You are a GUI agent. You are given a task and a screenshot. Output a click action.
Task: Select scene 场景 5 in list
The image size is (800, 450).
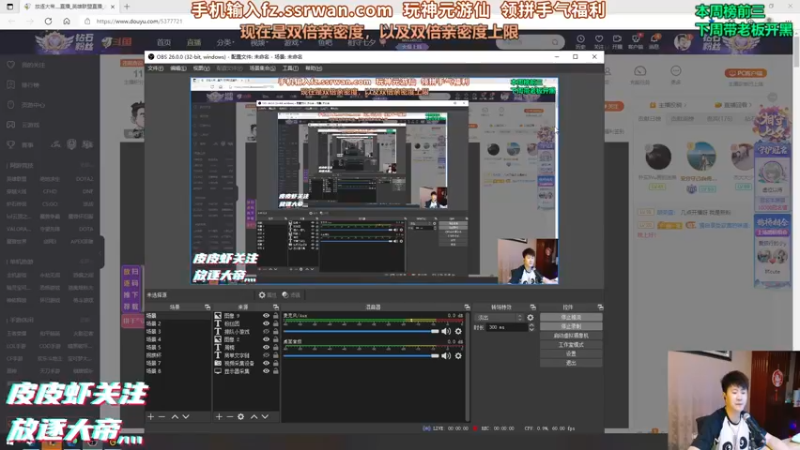click(177, 347)
